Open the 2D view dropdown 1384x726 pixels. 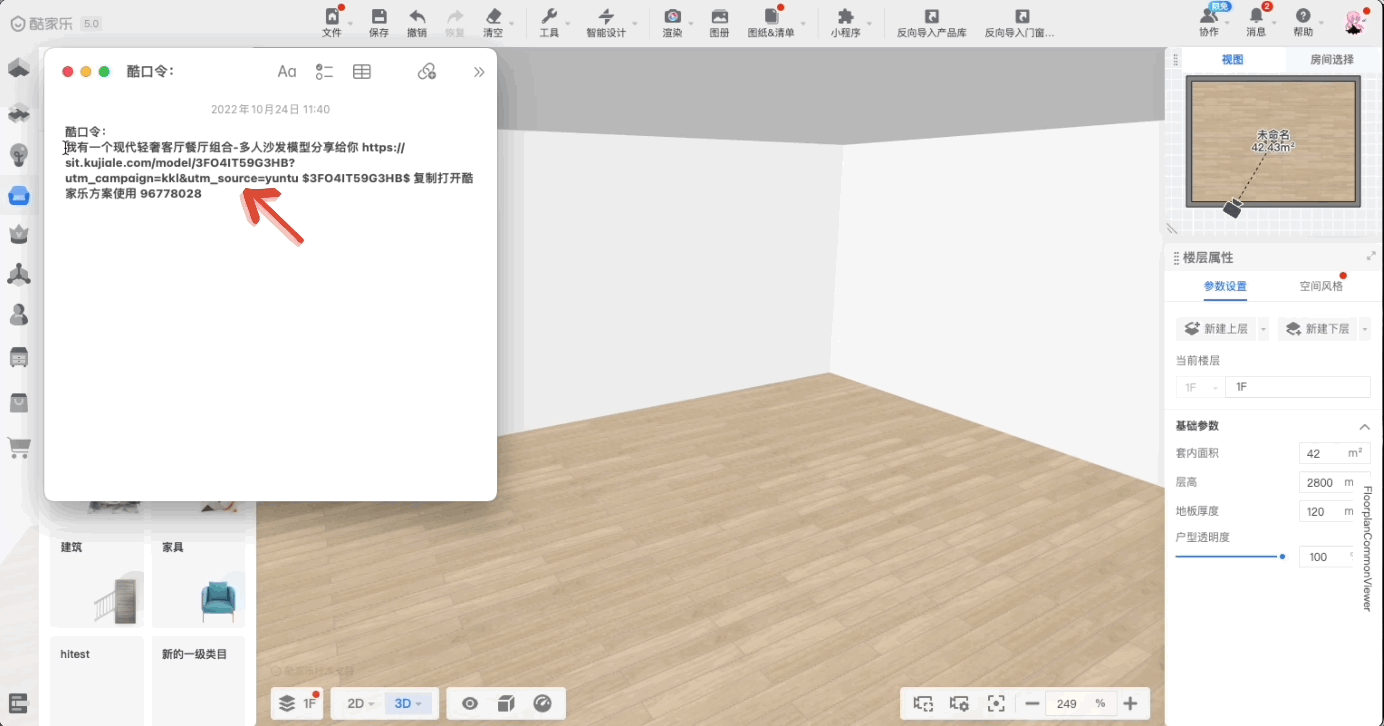tap(360, 703)
